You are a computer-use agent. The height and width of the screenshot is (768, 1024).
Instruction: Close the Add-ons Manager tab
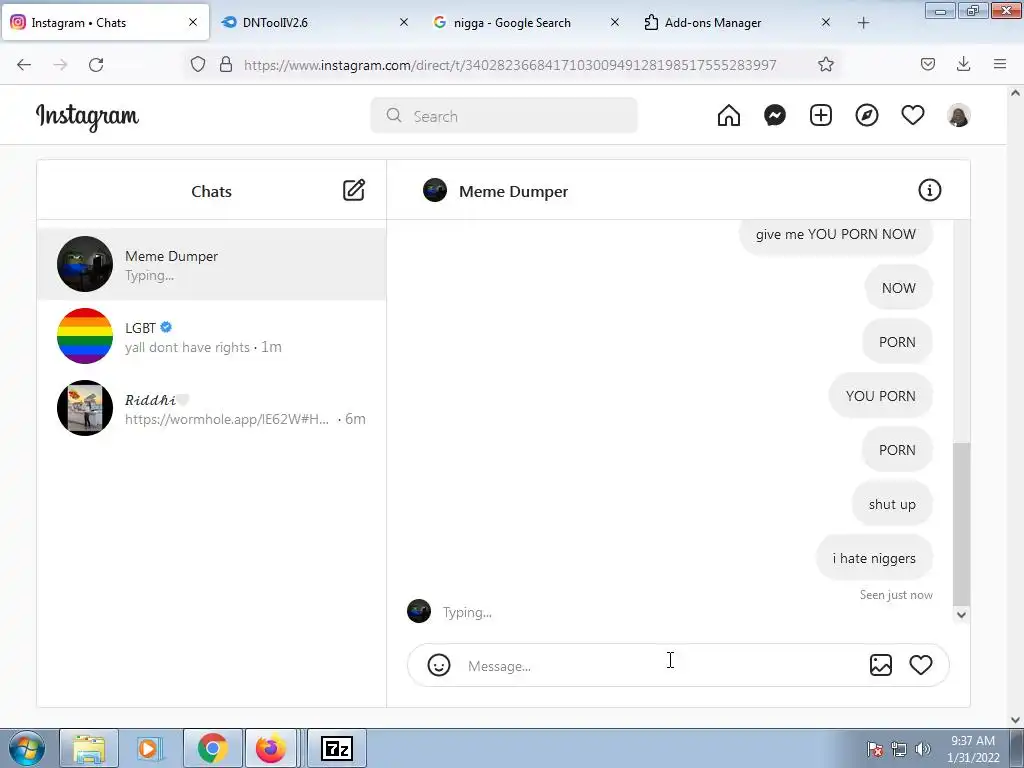825,23
